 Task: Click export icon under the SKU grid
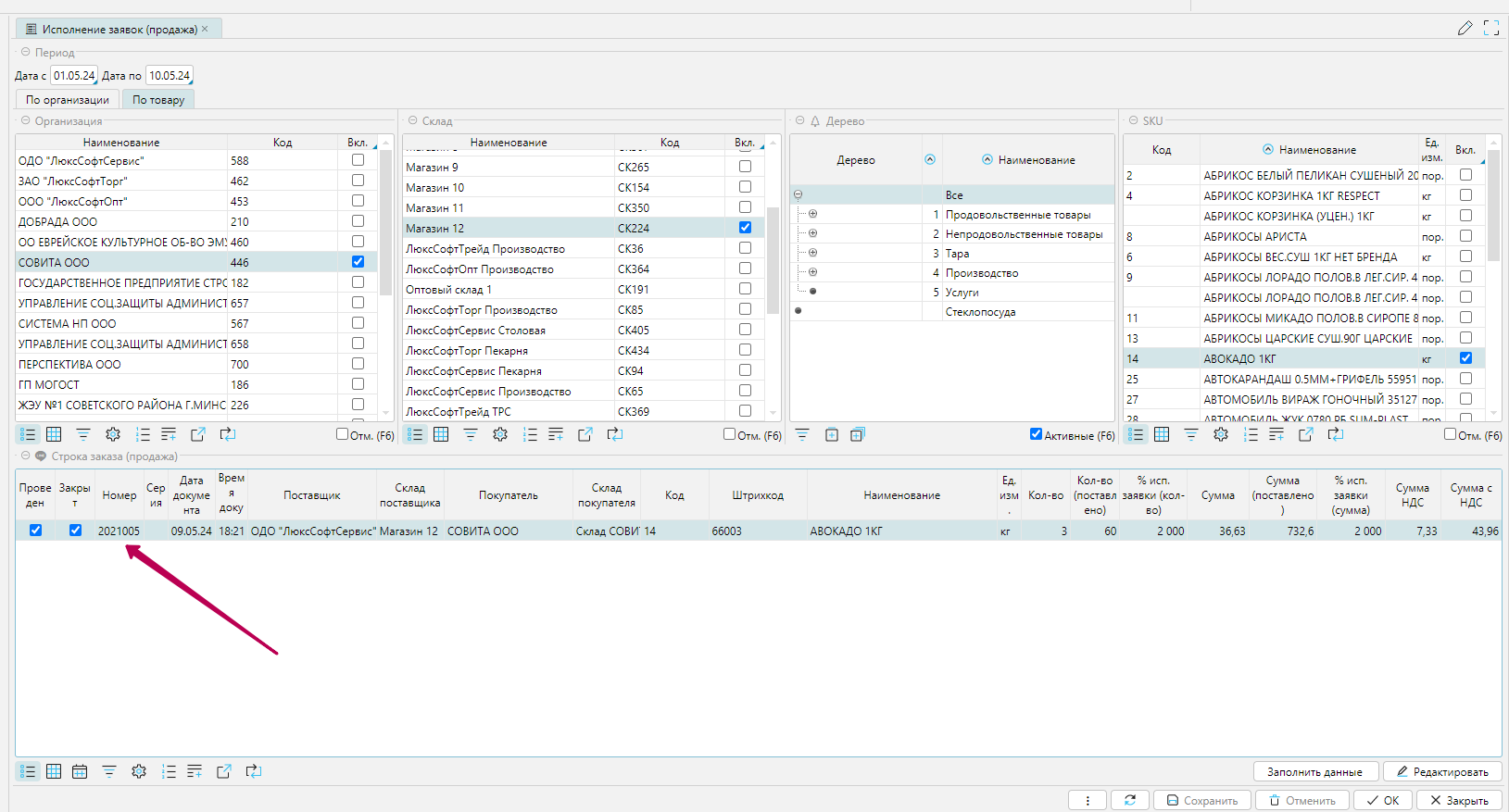coord(1306,434)
